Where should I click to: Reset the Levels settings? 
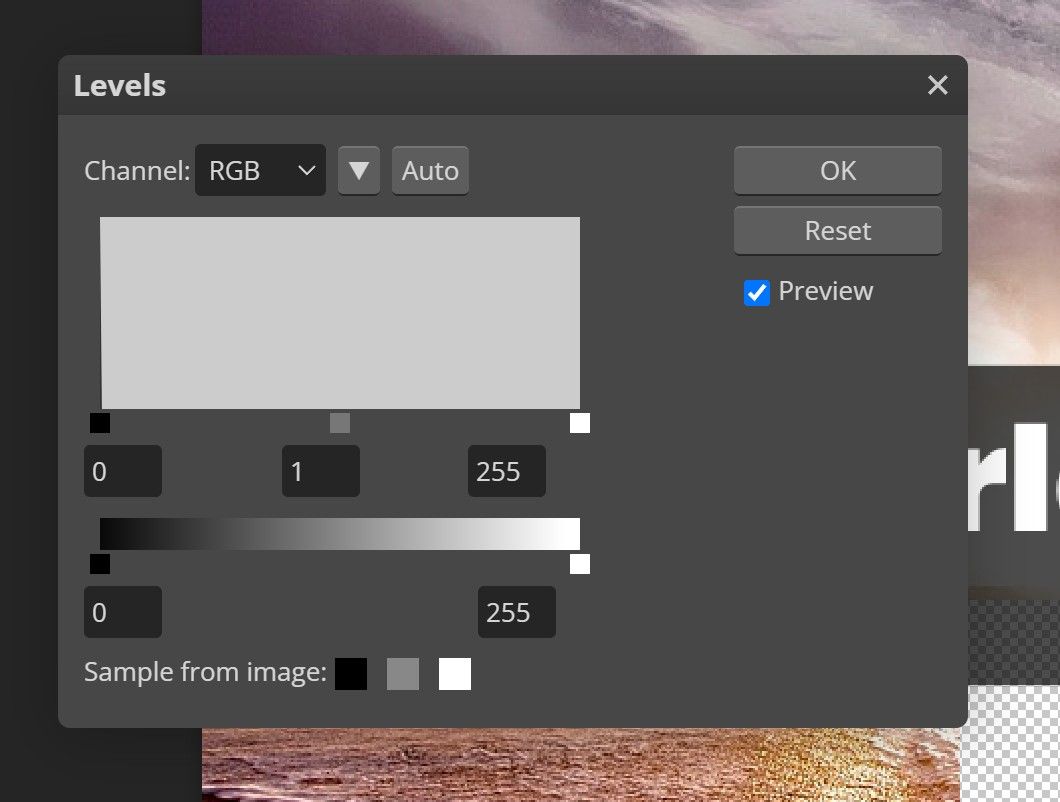[x=837, y=230]
